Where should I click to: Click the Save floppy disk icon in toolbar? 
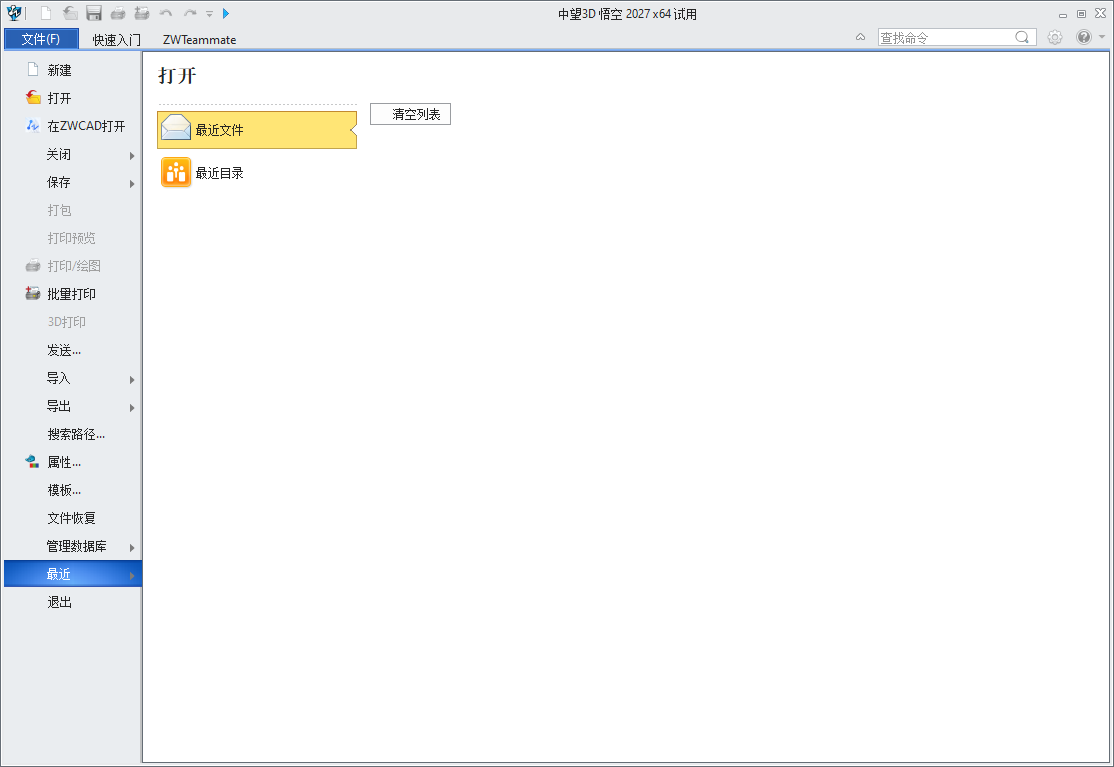click(x=94, y=13)
